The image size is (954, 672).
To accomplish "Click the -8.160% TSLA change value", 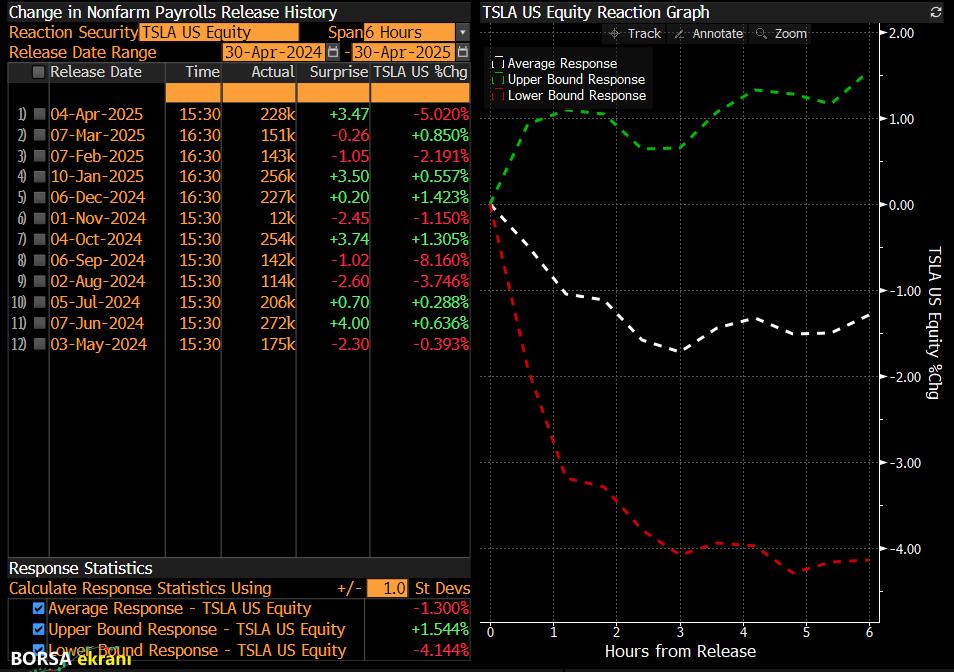I will (441, 260).
